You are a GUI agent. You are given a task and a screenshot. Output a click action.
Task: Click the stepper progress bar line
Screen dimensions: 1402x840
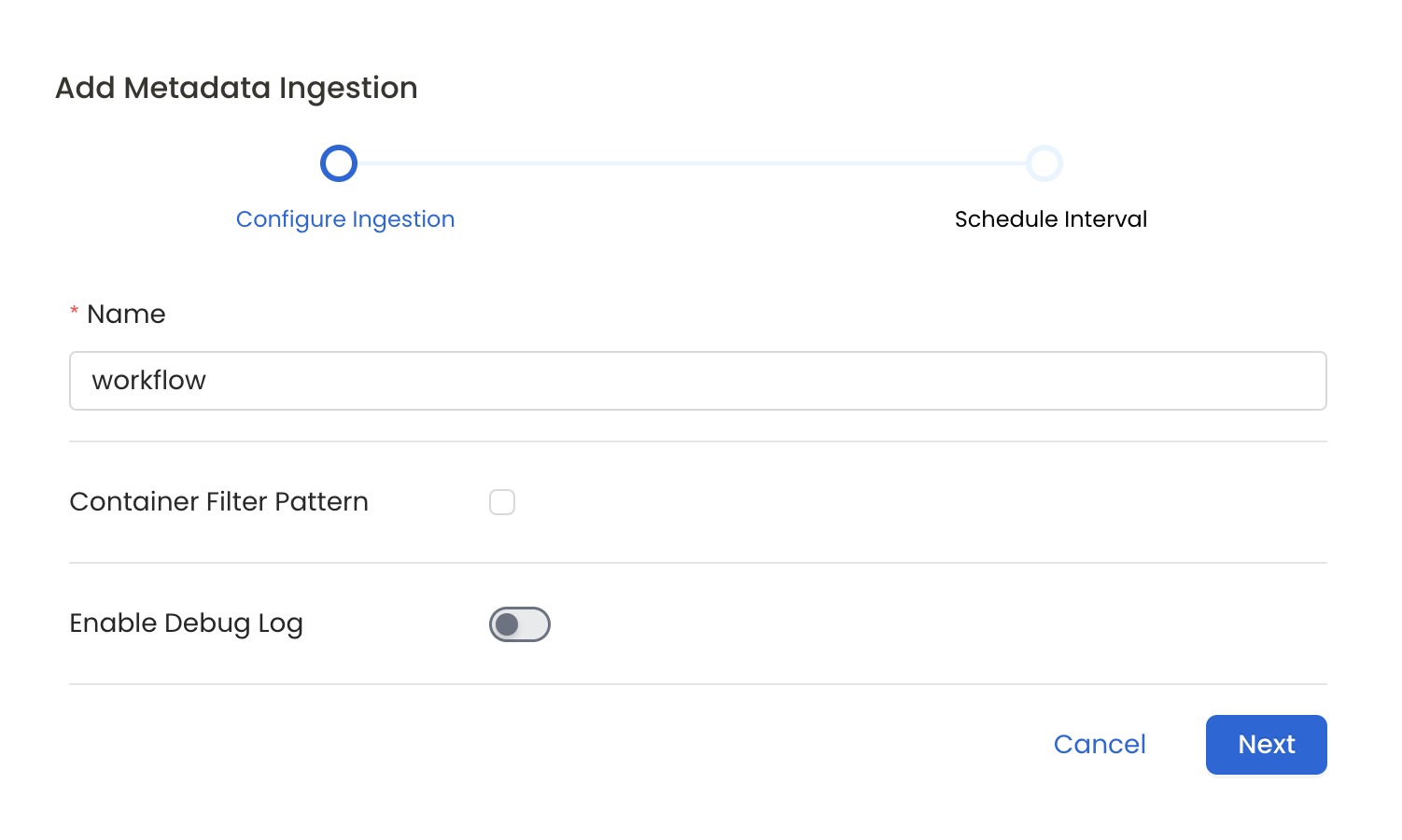[691, 162]
